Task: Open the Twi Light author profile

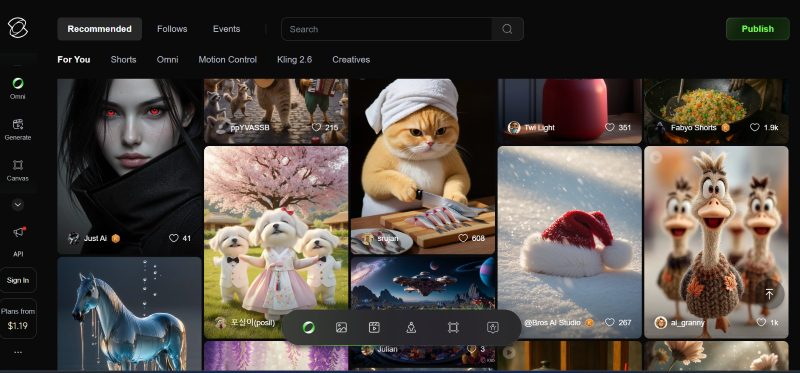Action: 531,128
